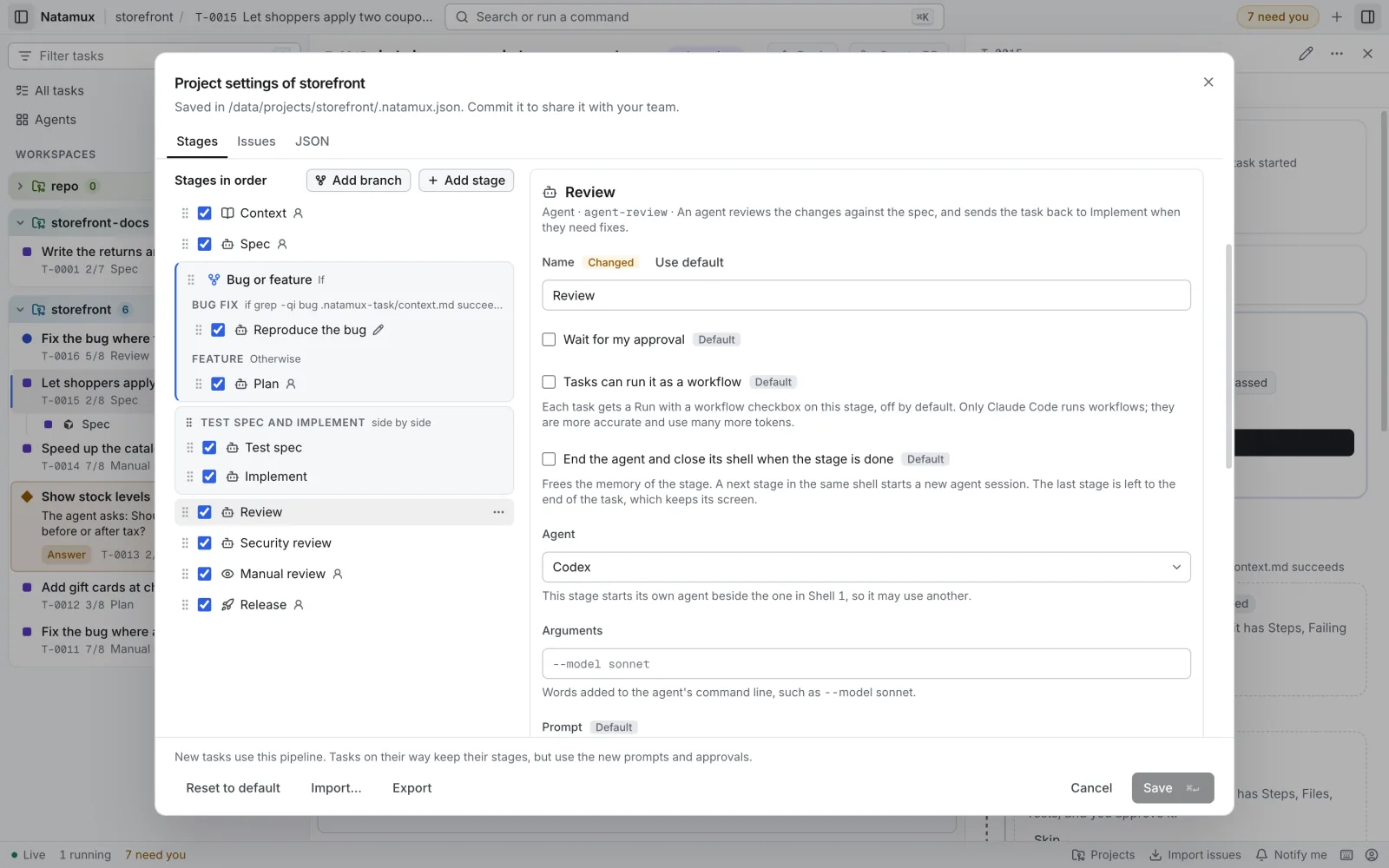The image size is (1389, 868).
Task: Open the Notify me bell icon
Action: (1261, 855)
